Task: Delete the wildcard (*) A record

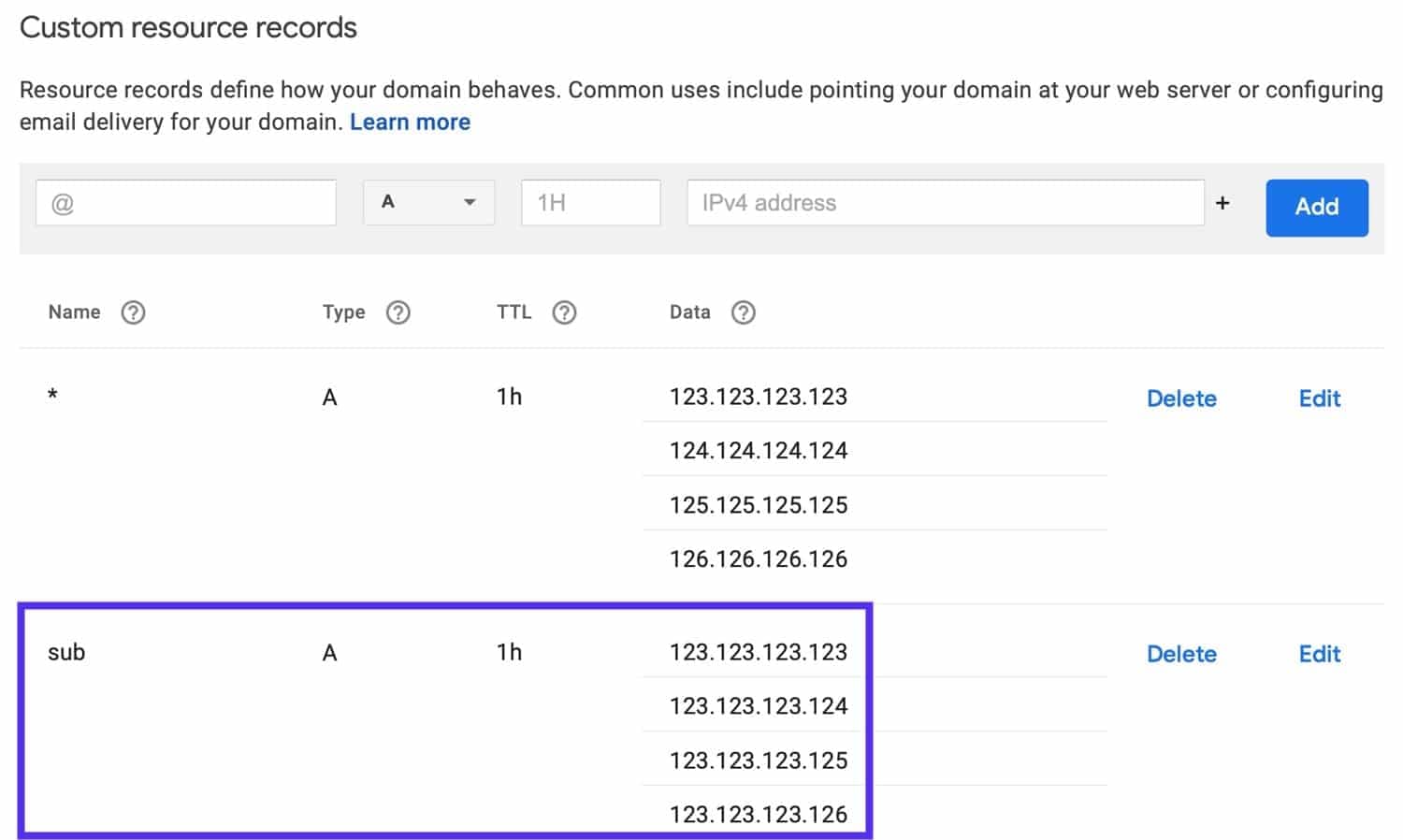Action: 1181,398
